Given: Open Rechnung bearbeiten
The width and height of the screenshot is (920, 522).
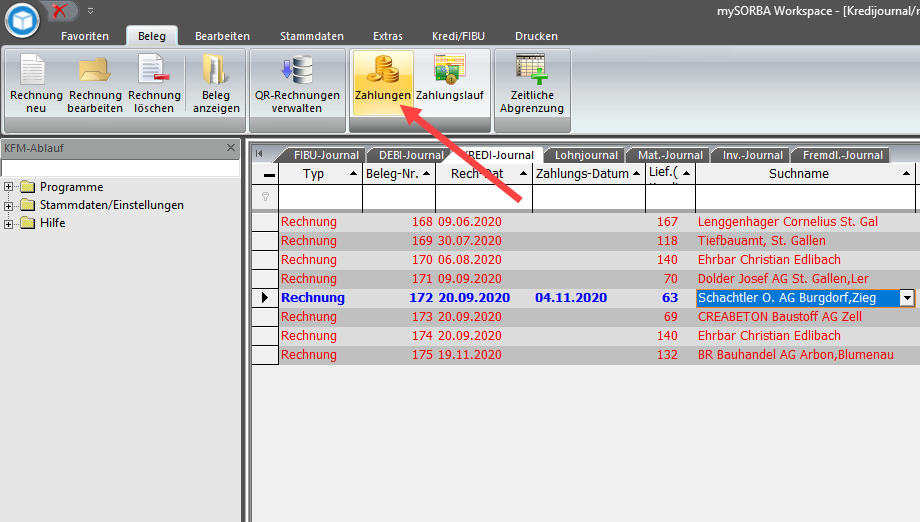Looking at the screenshot, I should pyautogui.click(x=95, y=83).
